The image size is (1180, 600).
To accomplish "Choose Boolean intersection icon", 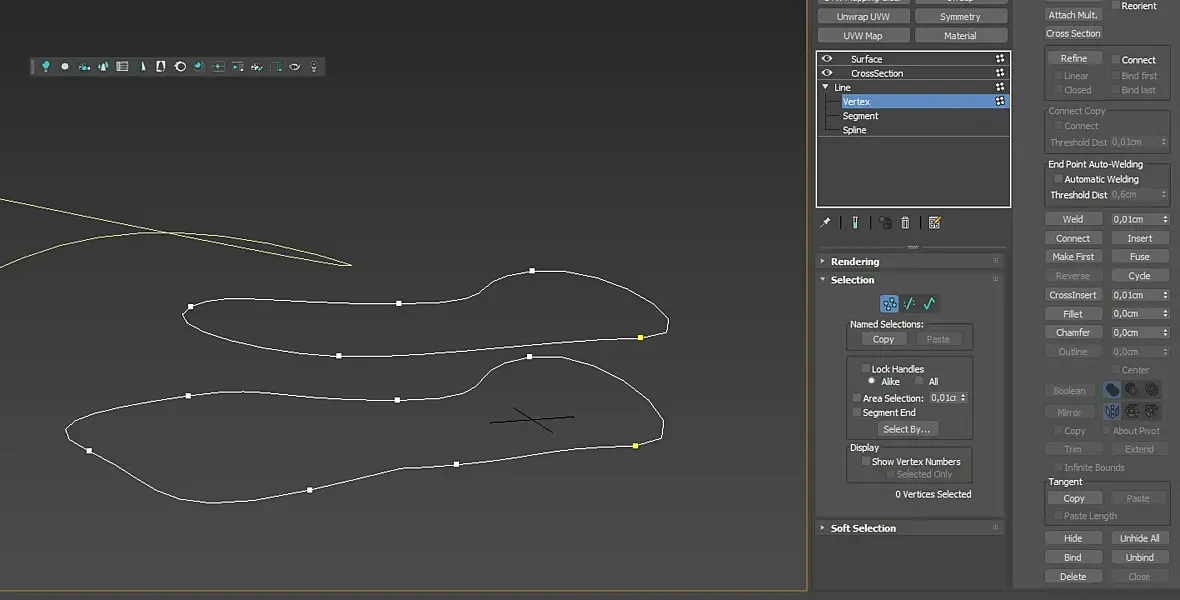I will click(1151, 390).
